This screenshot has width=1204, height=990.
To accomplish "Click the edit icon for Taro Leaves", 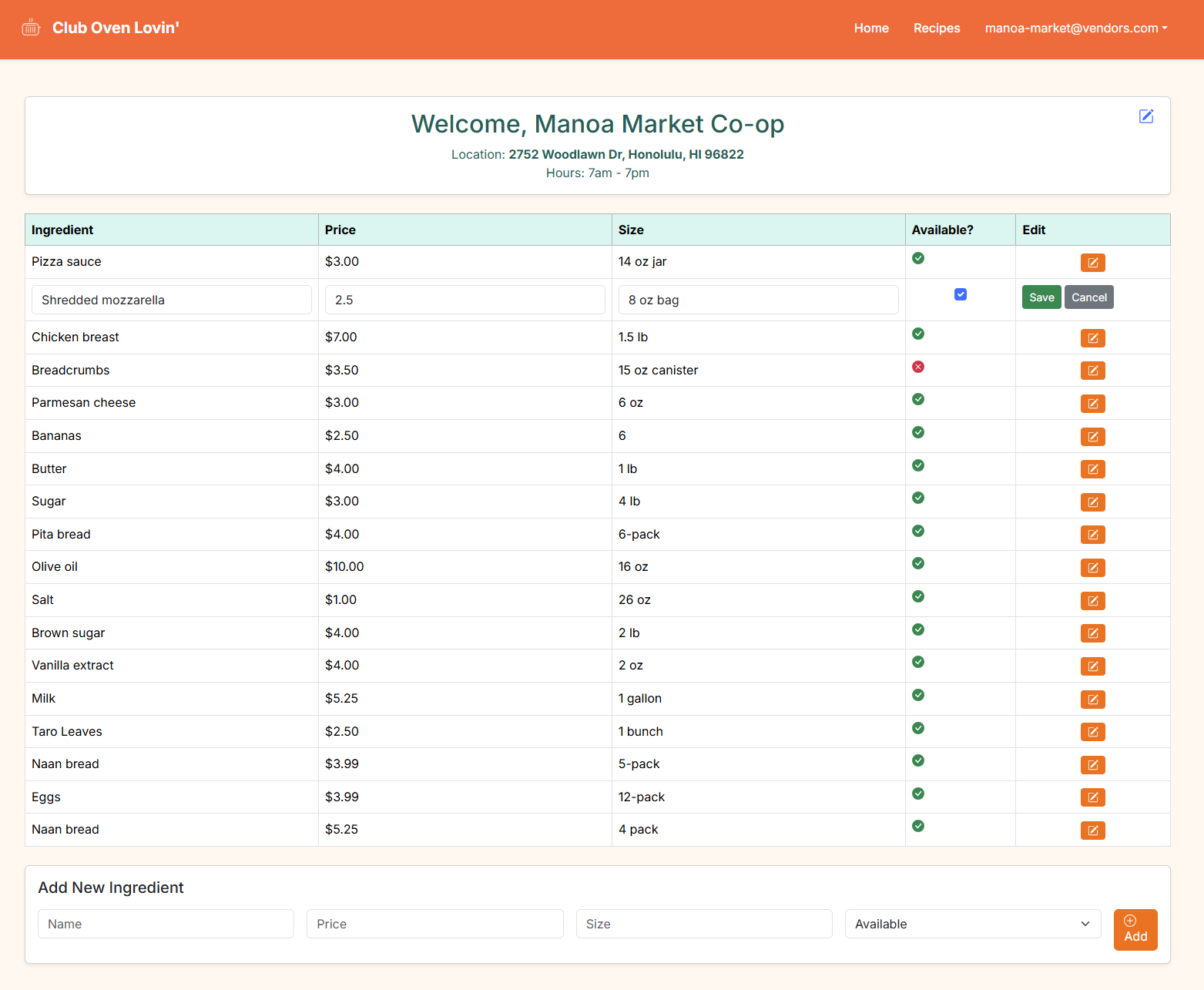I will pyautogui.click(x=1092, y=732).
